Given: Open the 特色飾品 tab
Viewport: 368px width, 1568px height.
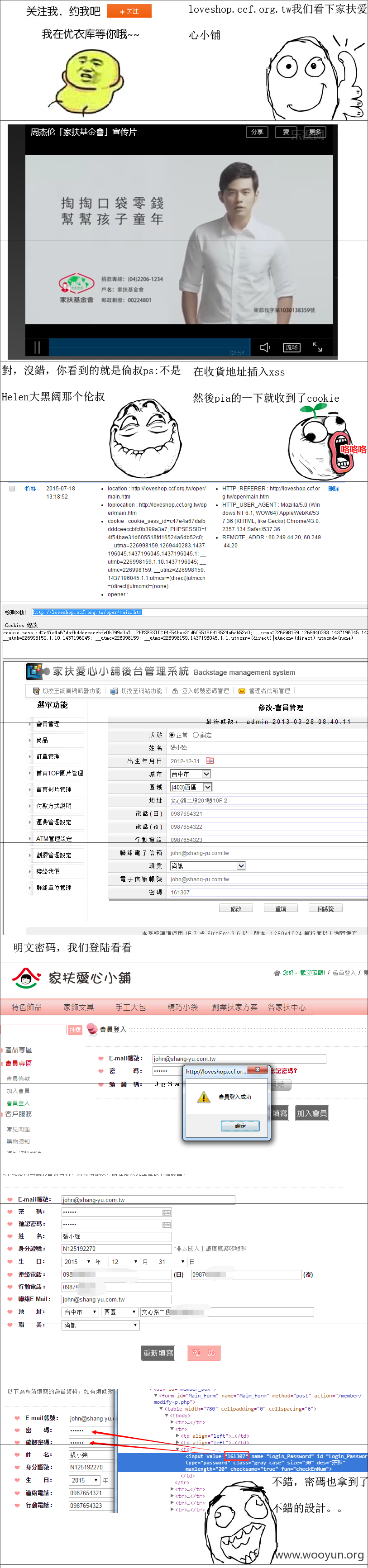Looking at the screenshot, I should [27, 1007].
